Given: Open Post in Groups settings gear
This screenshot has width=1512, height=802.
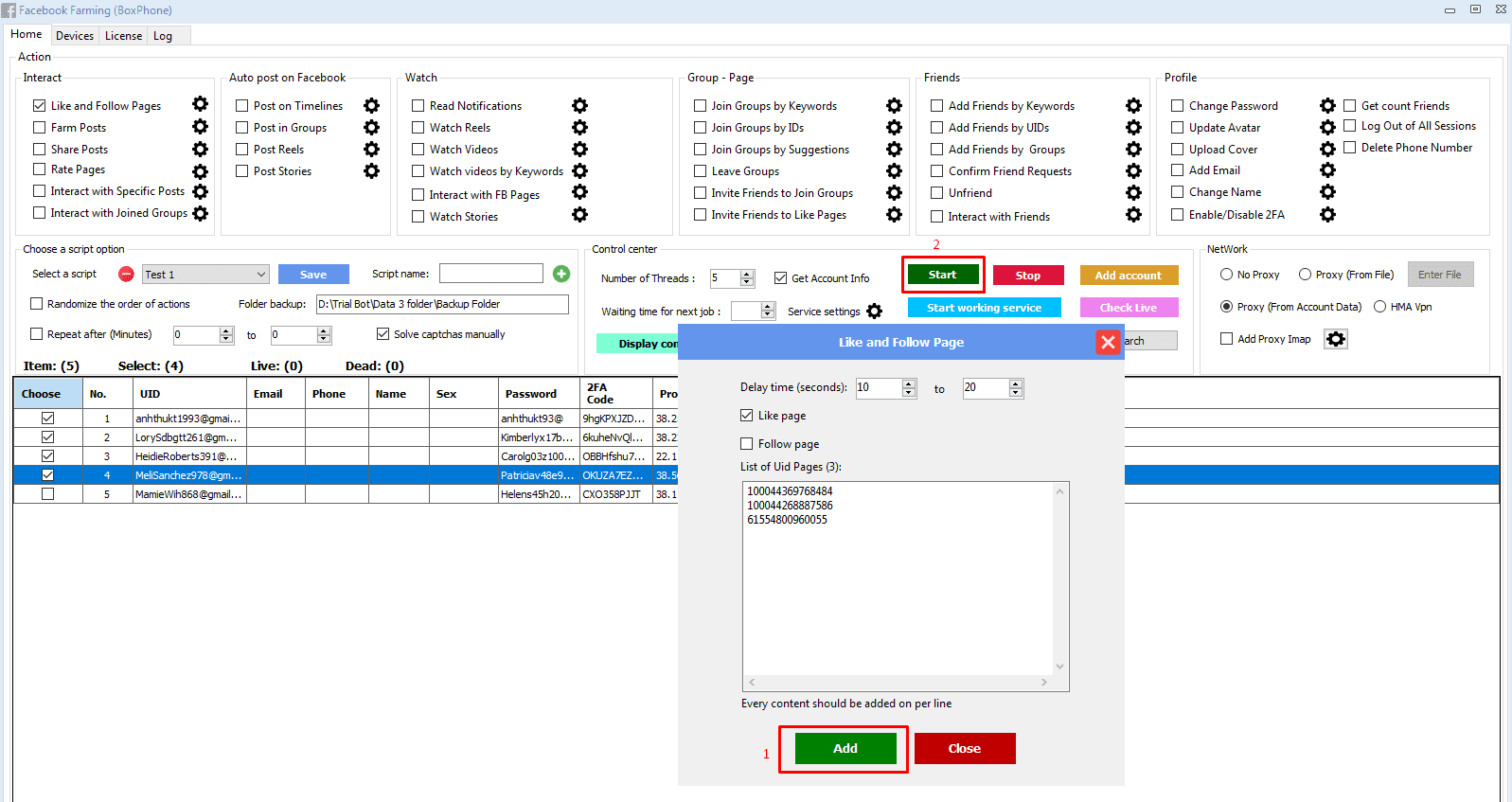Looking at the screenshot, I should click(x=371, y=127).
